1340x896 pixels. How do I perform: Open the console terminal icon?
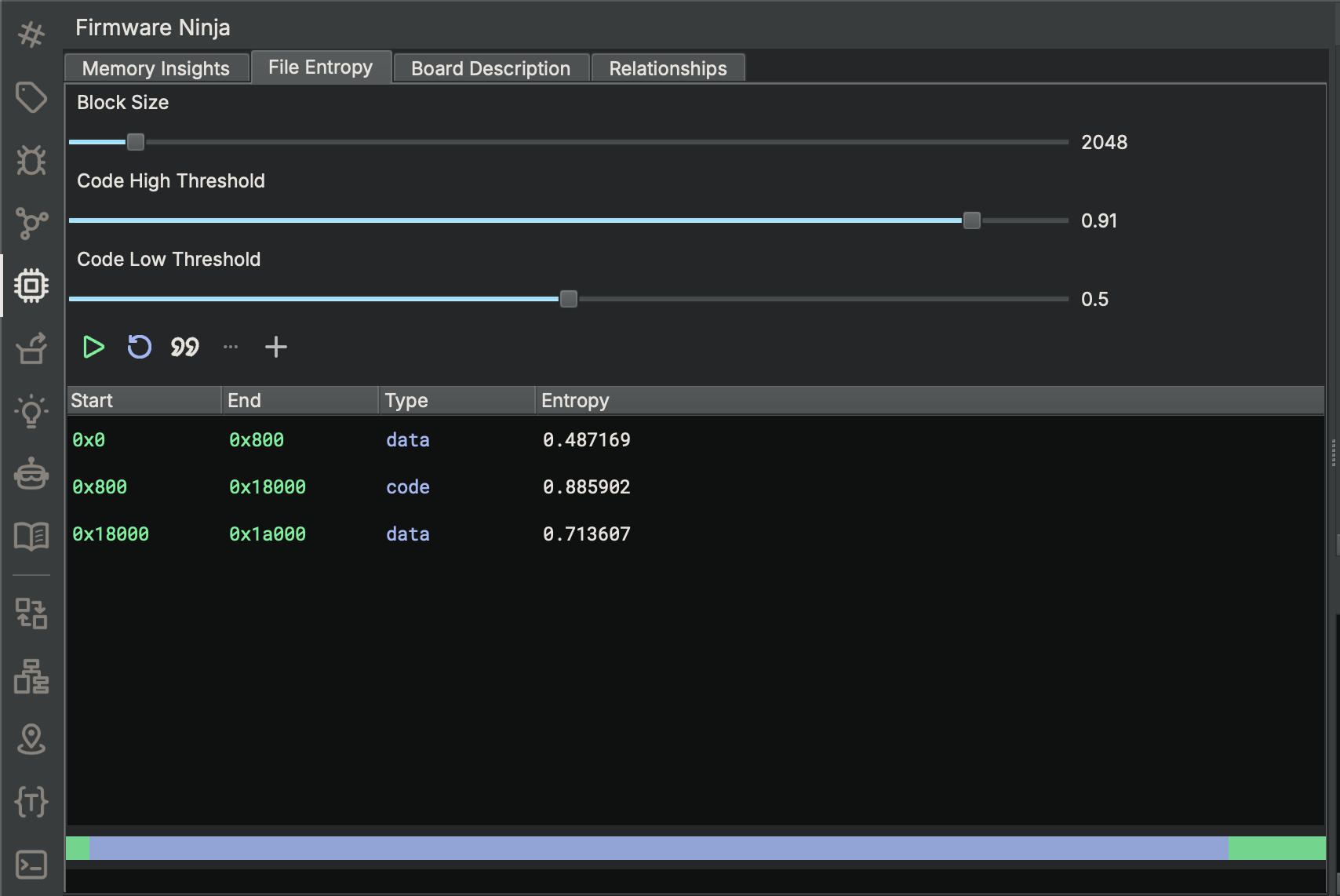tap(31, 865)
